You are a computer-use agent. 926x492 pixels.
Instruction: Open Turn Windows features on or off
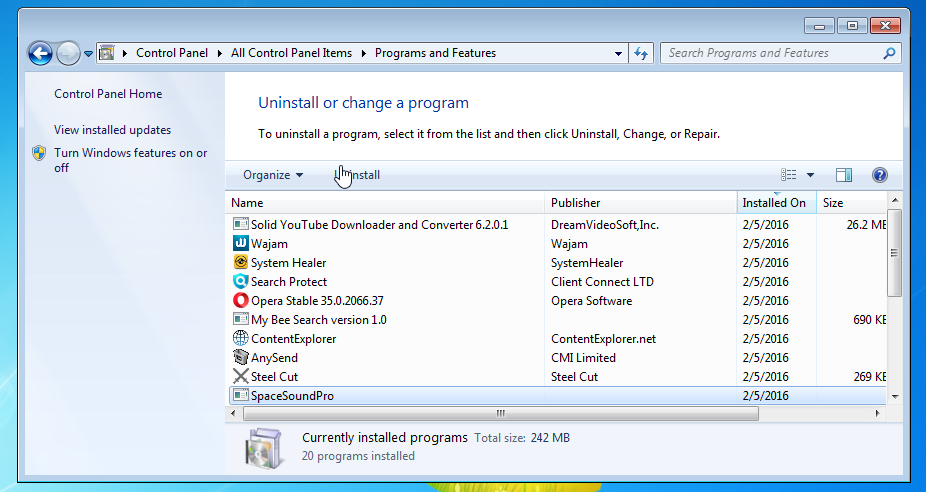pyautogui.click(x=131, y=160)
